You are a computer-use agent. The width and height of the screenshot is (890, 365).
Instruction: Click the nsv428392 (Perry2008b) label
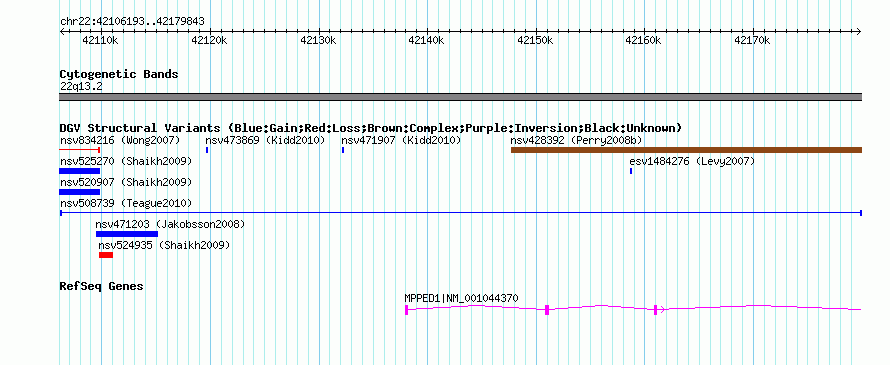pos(576,140)
